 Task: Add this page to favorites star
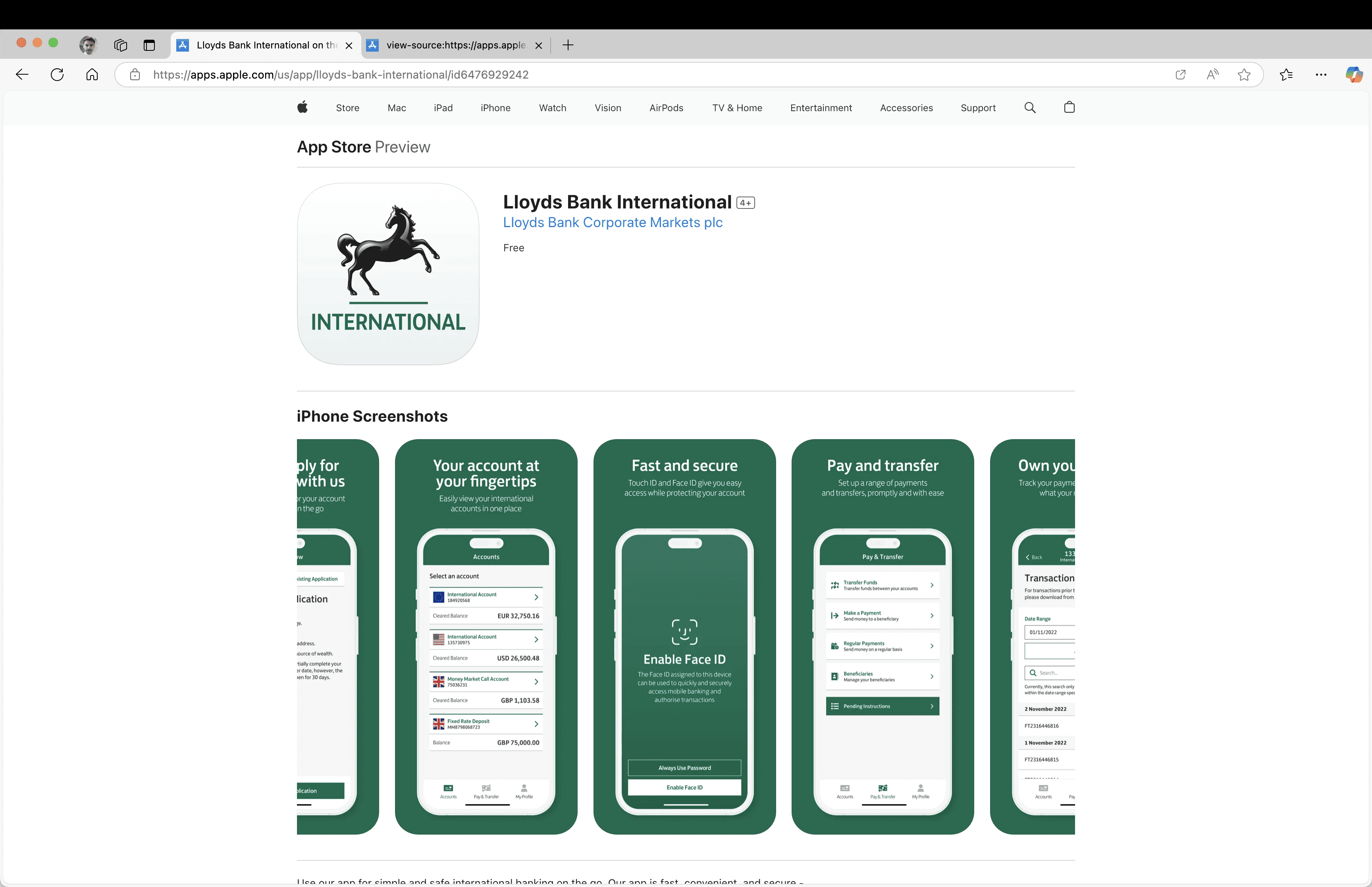tap(1244, 74)
